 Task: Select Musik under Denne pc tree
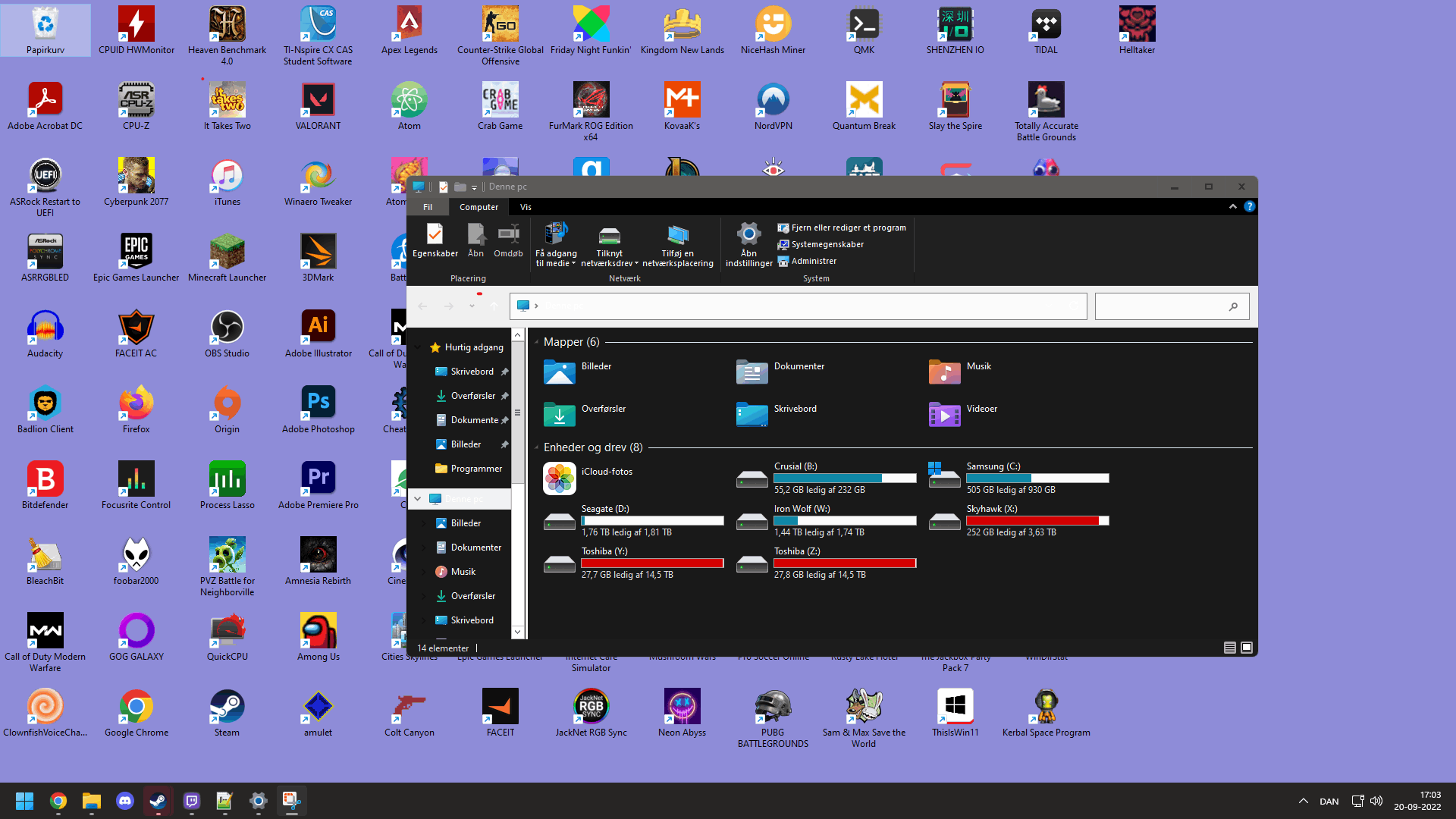click(x=455, y=572)
